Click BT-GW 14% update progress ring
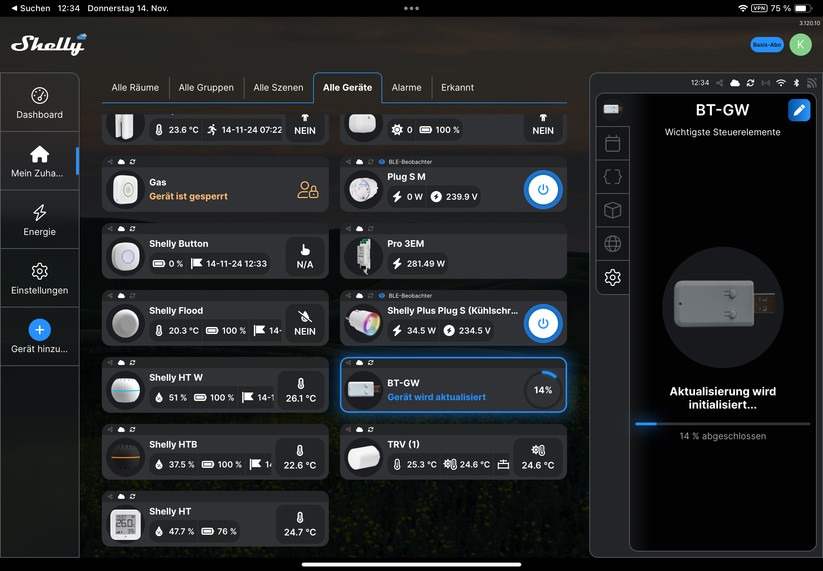Viewport: 823px width, 571px height. pyautogui.click(x=543, y=390)
